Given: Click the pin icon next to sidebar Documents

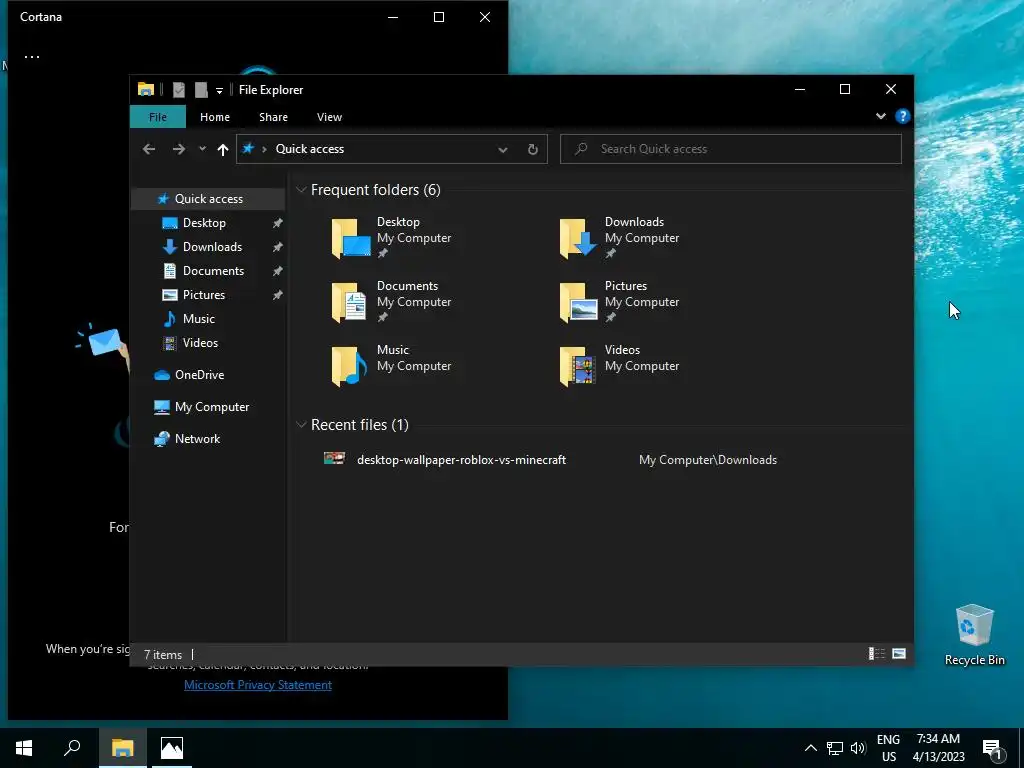Looking at the screenshot, I should point(278,271).
